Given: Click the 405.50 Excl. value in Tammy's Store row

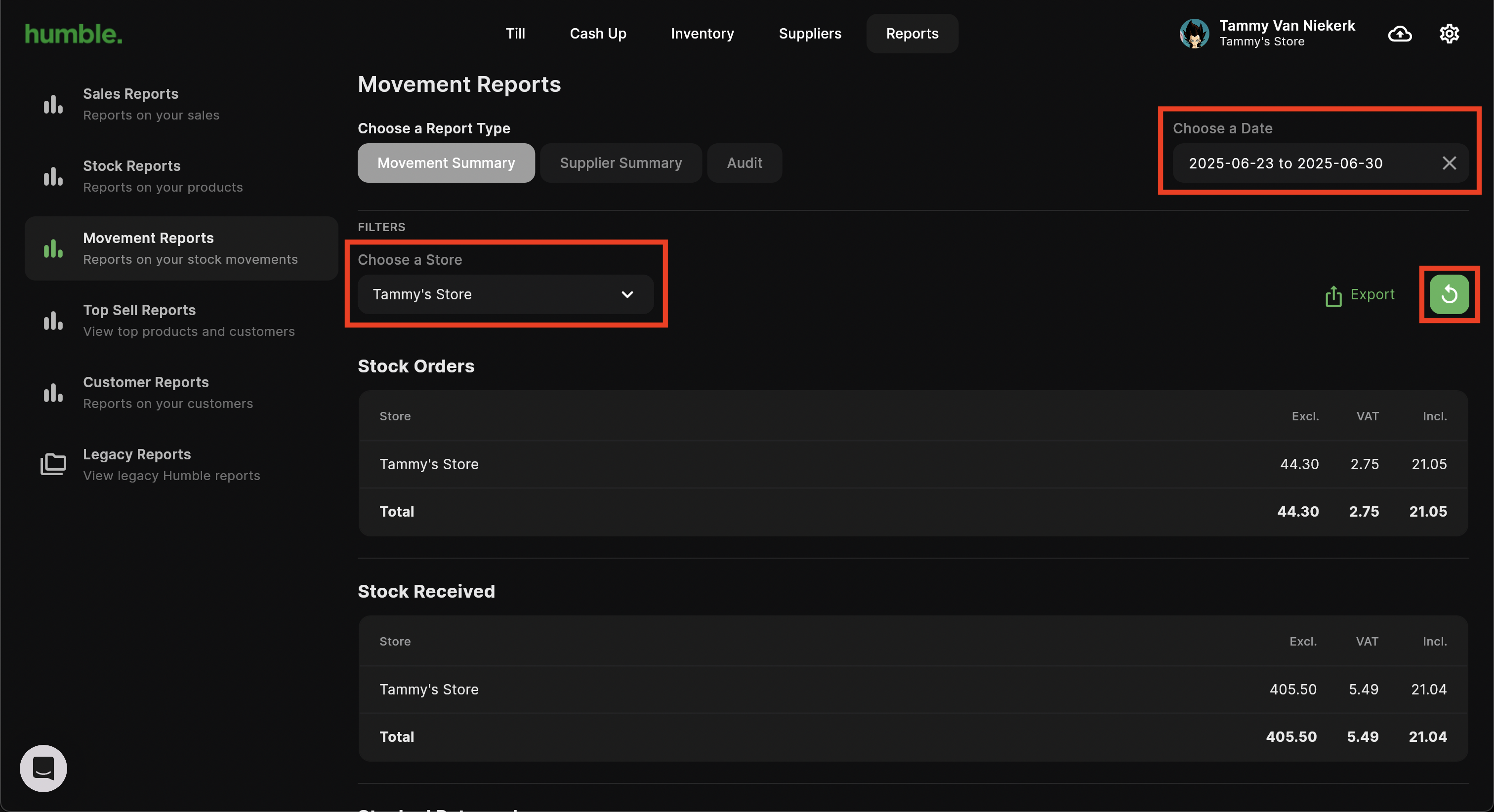Looking at the screenshot, I should pos(1293,690).
